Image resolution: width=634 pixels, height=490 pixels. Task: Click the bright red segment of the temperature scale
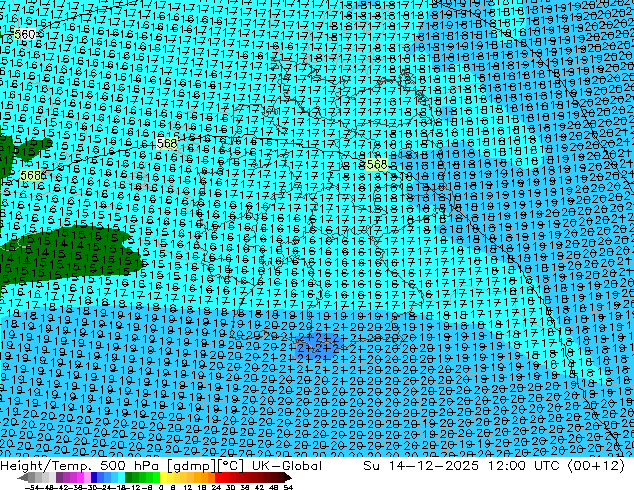[x=218, y=477]
